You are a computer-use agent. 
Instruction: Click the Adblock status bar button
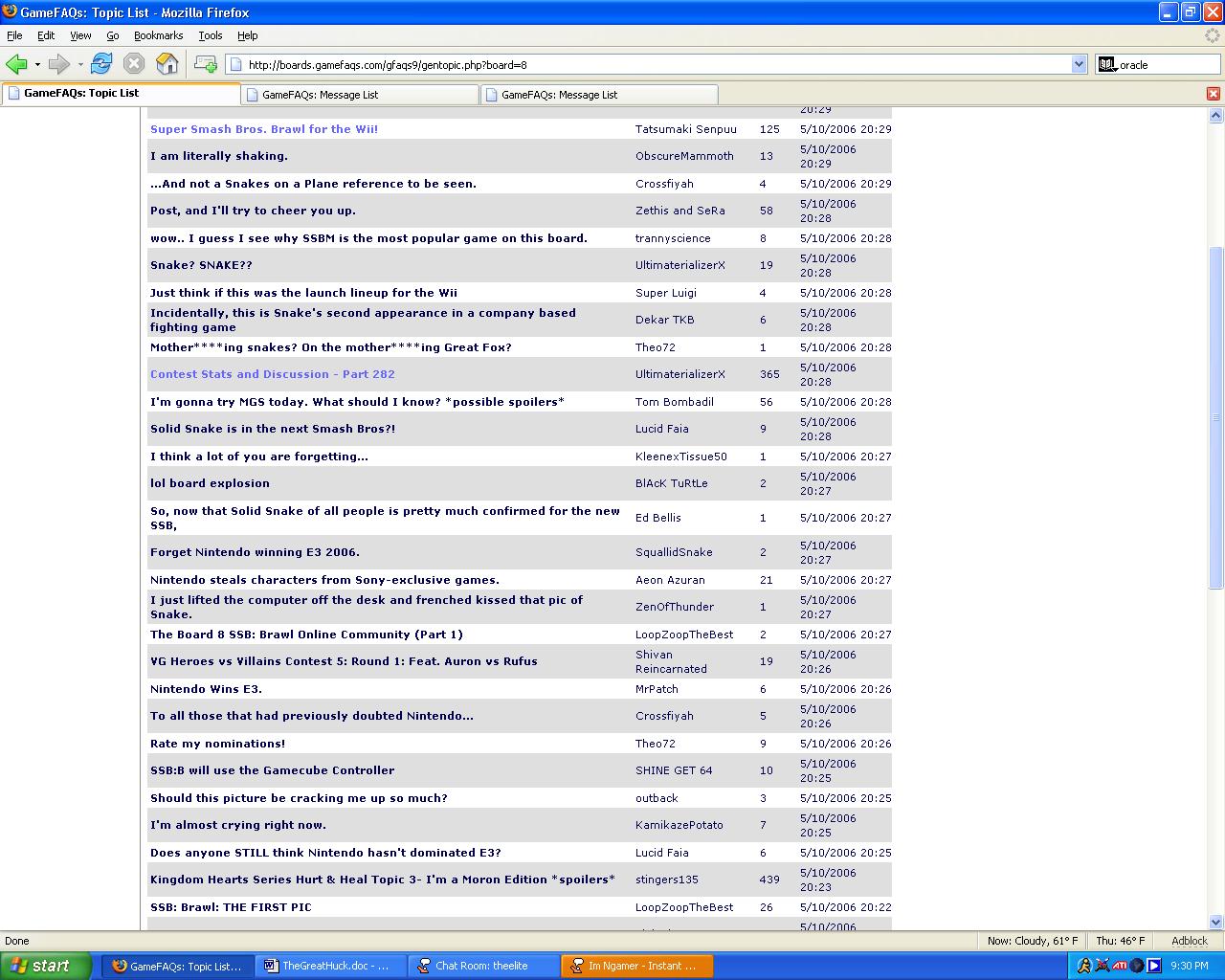click(1190, 941)
